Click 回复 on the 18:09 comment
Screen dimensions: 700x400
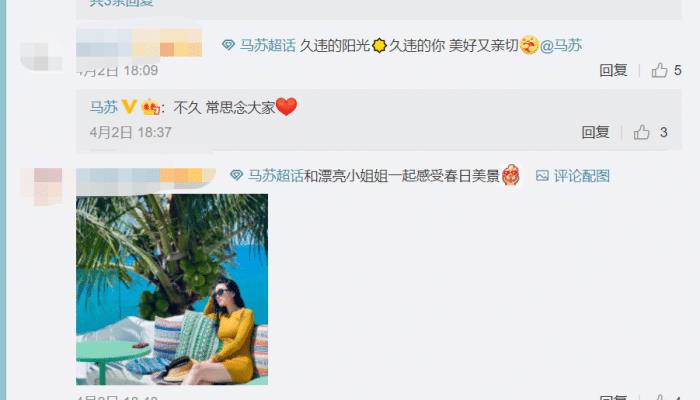(613, 70)
